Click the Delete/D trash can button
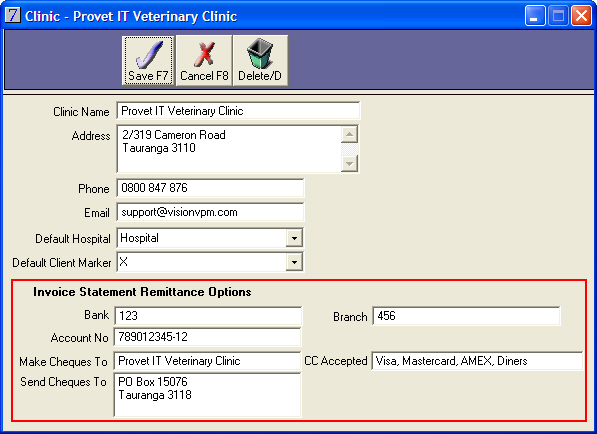Viewport: 597px width, 434px height. coord(260,60)
